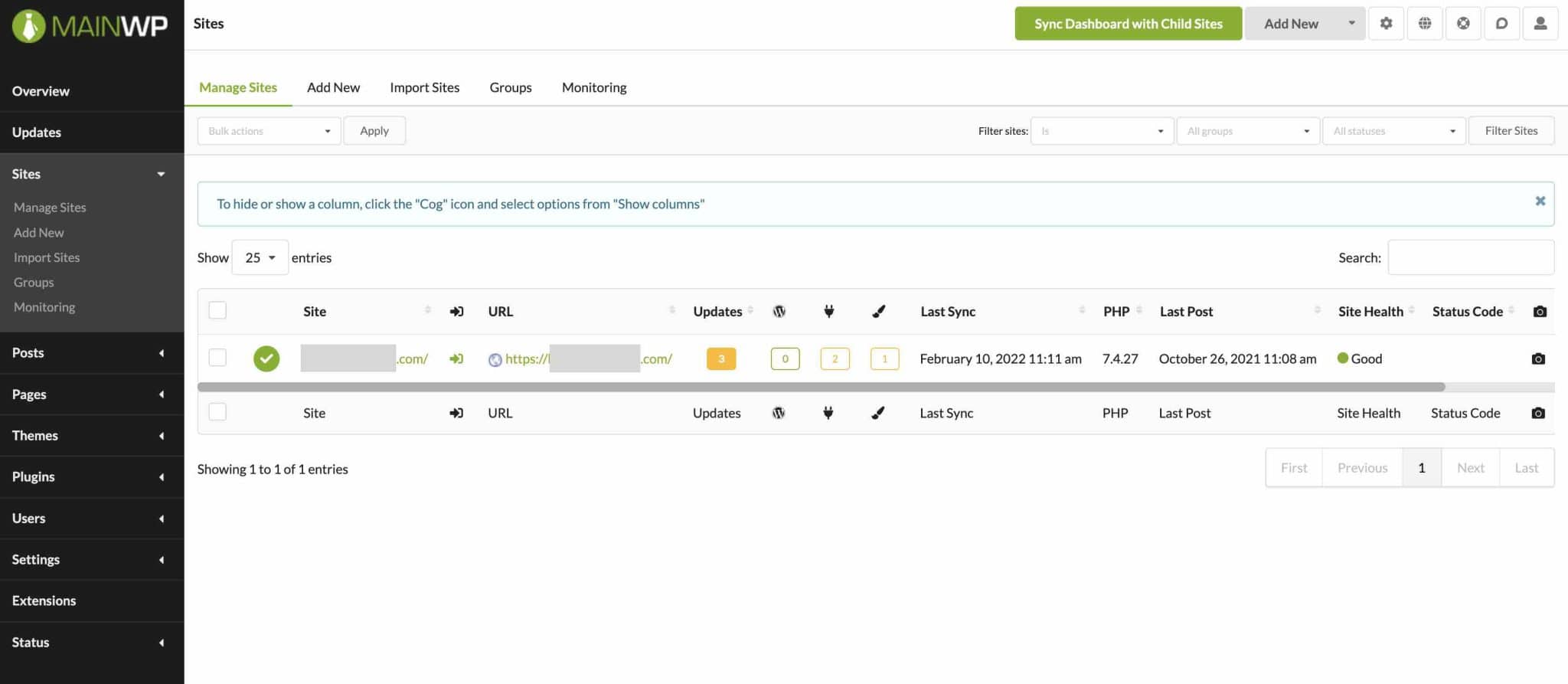Focus the Search input field
The image size is (1568, 684).
click(x=1471, y=257)
